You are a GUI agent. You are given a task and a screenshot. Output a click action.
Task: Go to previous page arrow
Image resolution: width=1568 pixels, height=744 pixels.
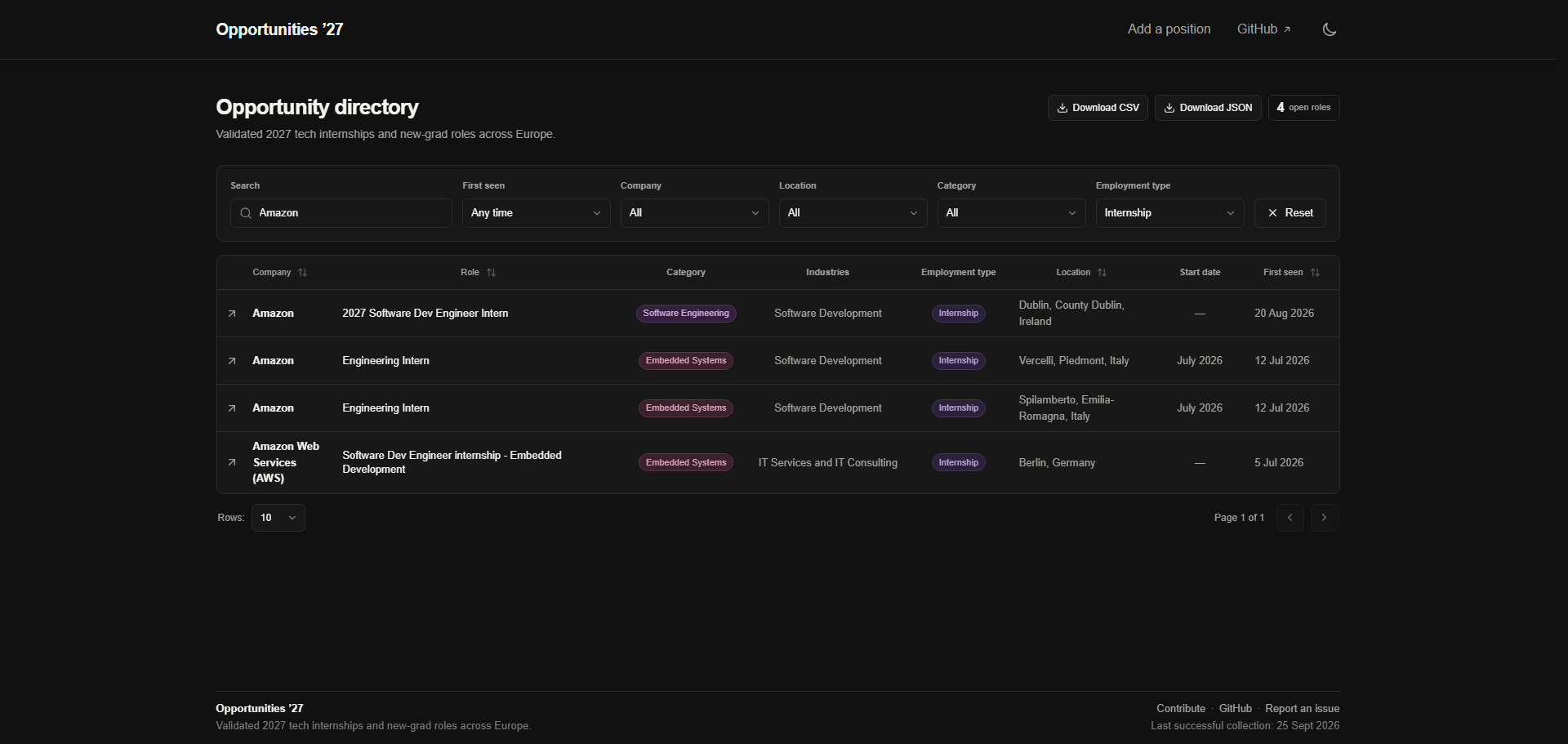tap(1290, 518)
